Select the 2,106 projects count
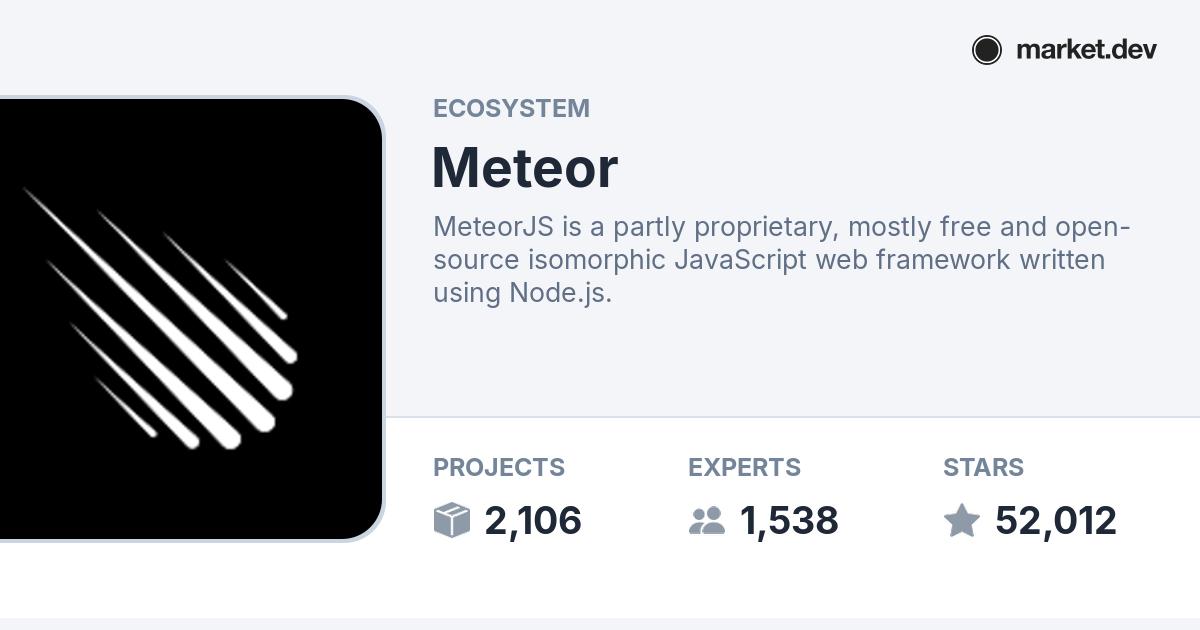Viewport: 1200px width, 630px height. click(x=533, y=521)
